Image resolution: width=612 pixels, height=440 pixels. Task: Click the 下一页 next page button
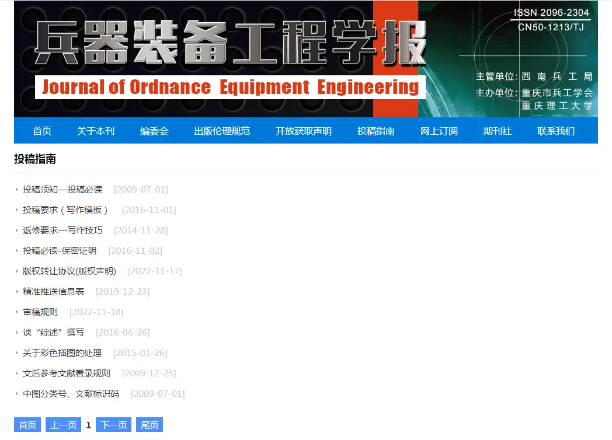pos(114,425)
